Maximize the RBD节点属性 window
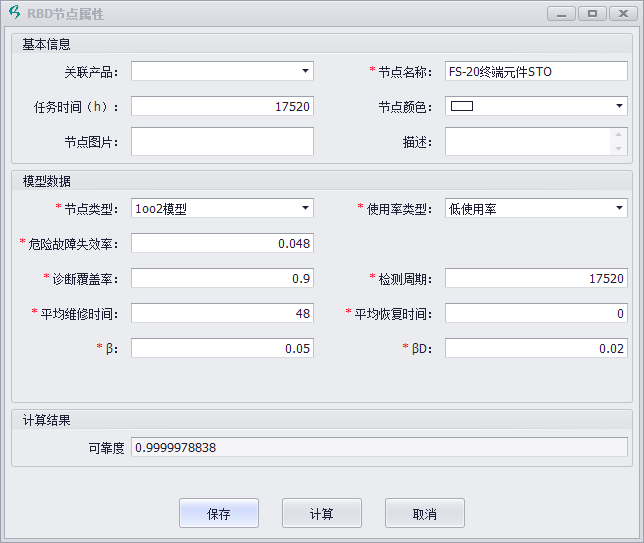Screen dimensions: 644x543 point(592,14)
